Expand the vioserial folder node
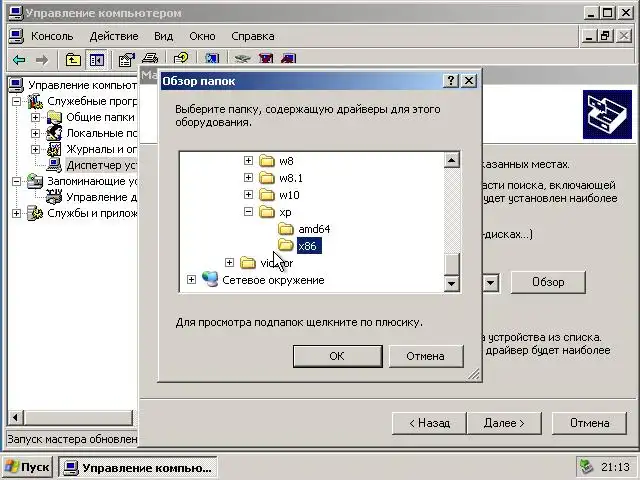Screen dimensions: 640x480 (x=229, y=262)
